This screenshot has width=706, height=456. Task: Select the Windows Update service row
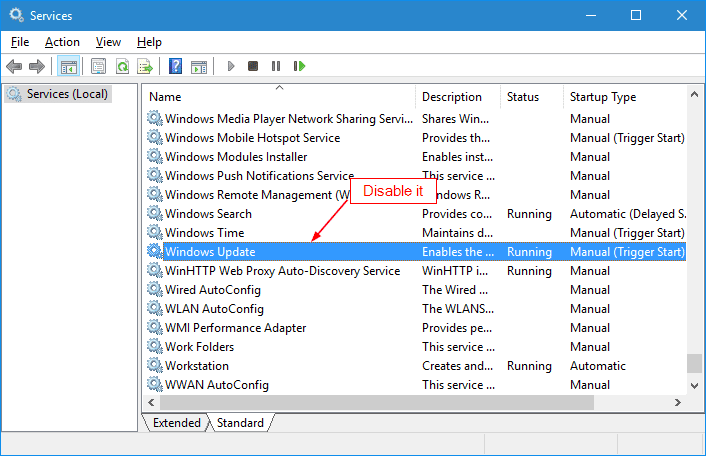click(x=416, y=252)
